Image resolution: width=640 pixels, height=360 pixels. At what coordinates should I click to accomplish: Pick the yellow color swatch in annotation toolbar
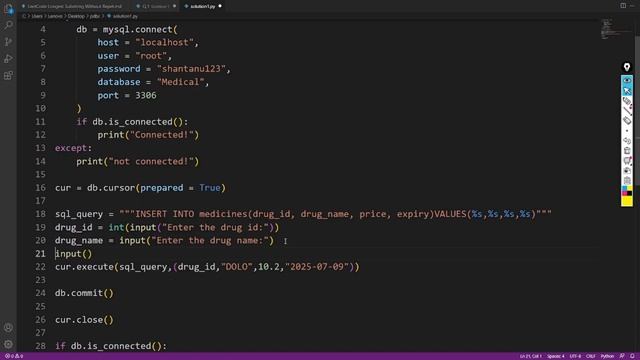click(x=627, y=201)
